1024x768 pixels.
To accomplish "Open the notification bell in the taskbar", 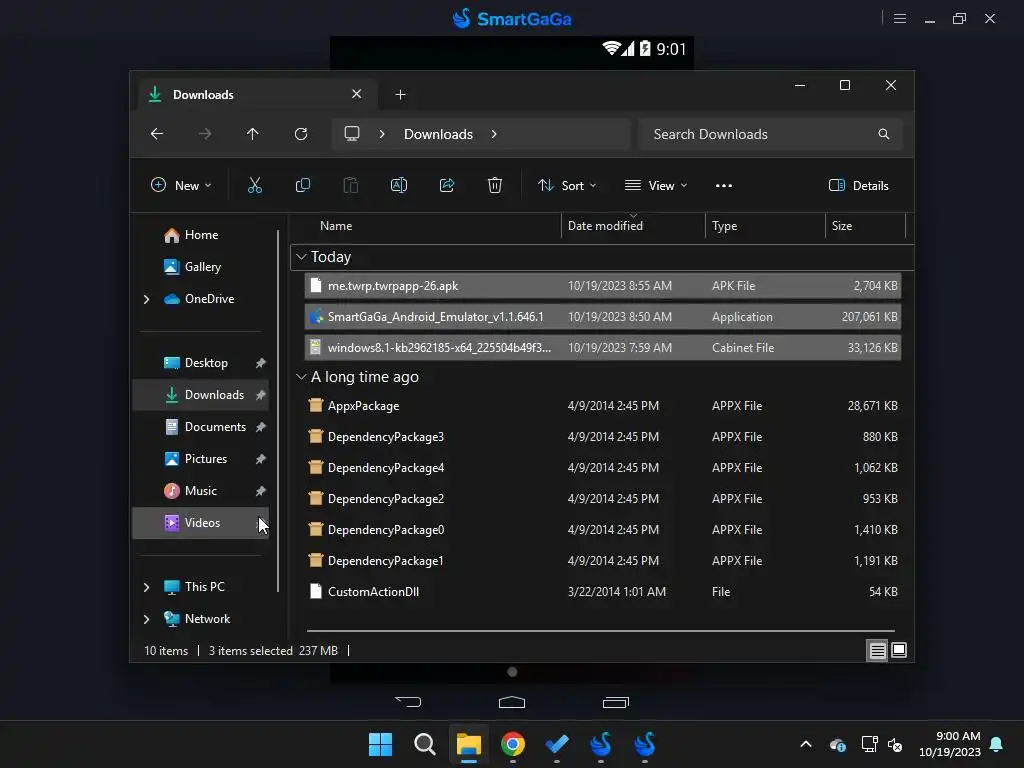I will pyautogui.click(x=997, y=744).
